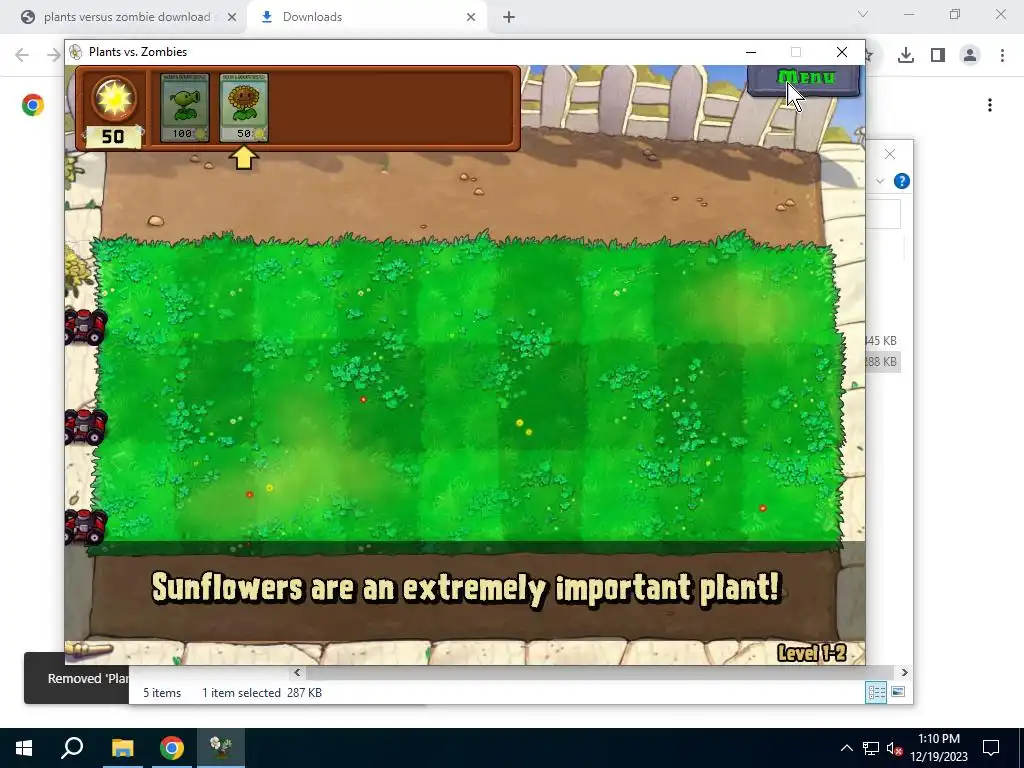The image size is (1024, 768).
Task: Open a new Chrome tab
Action: click(509, 17)
